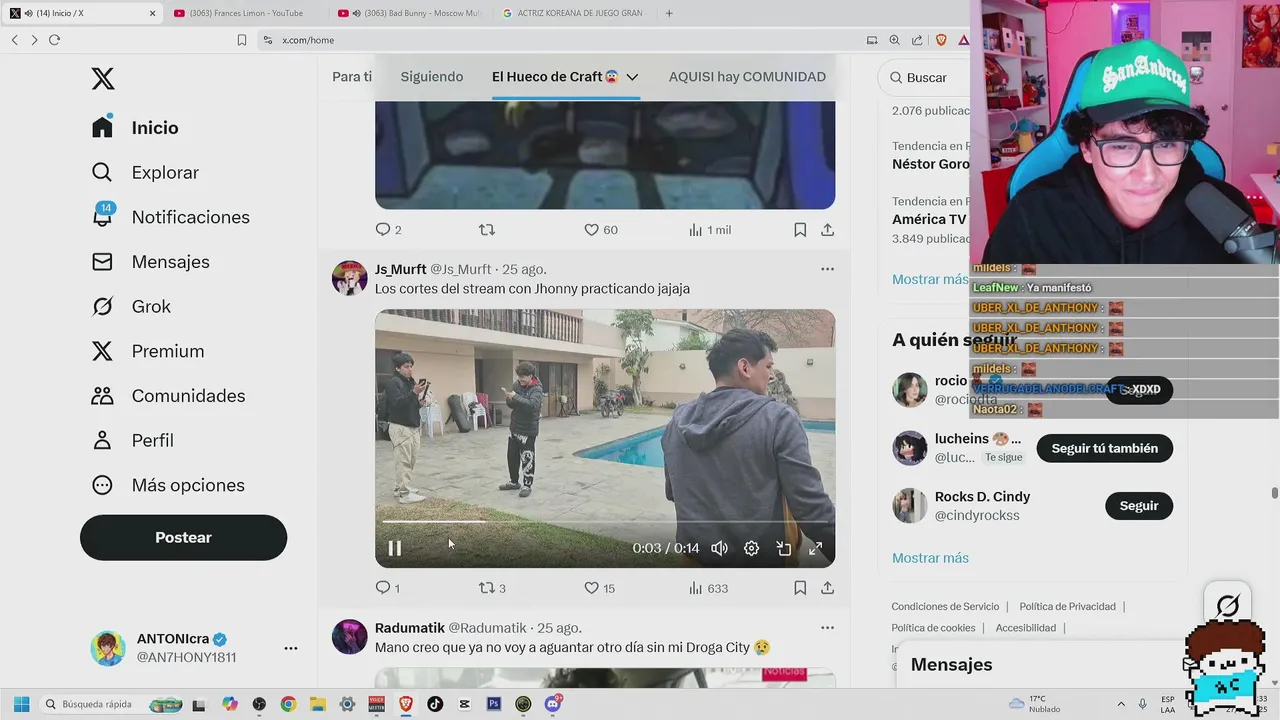Screen dimensions: 1280x720
Task: Open Política de Privacidad link
Action: pyautogui.click(x=1068, y=606)
